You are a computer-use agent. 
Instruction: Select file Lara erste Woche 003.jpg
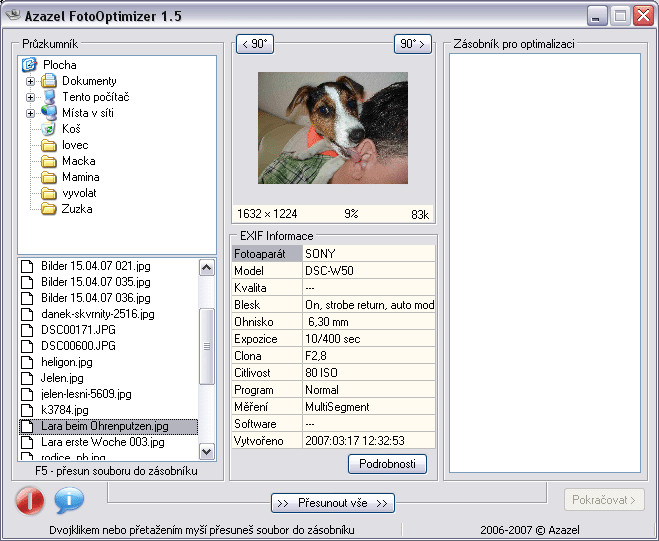(x=103, y=442)
